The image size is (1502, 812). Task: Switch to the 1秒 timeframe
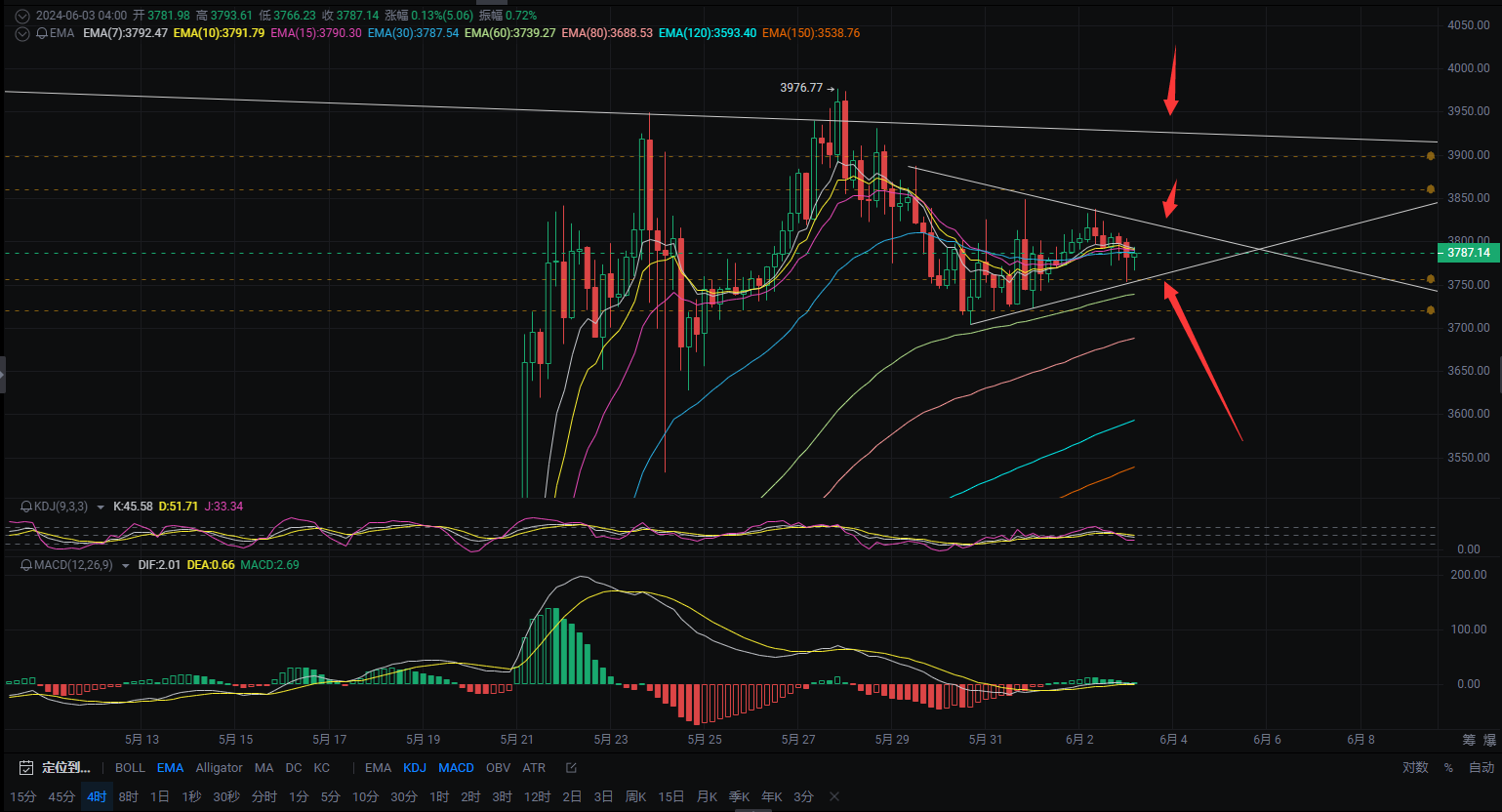pyautogui.click(x=191, y=797)
